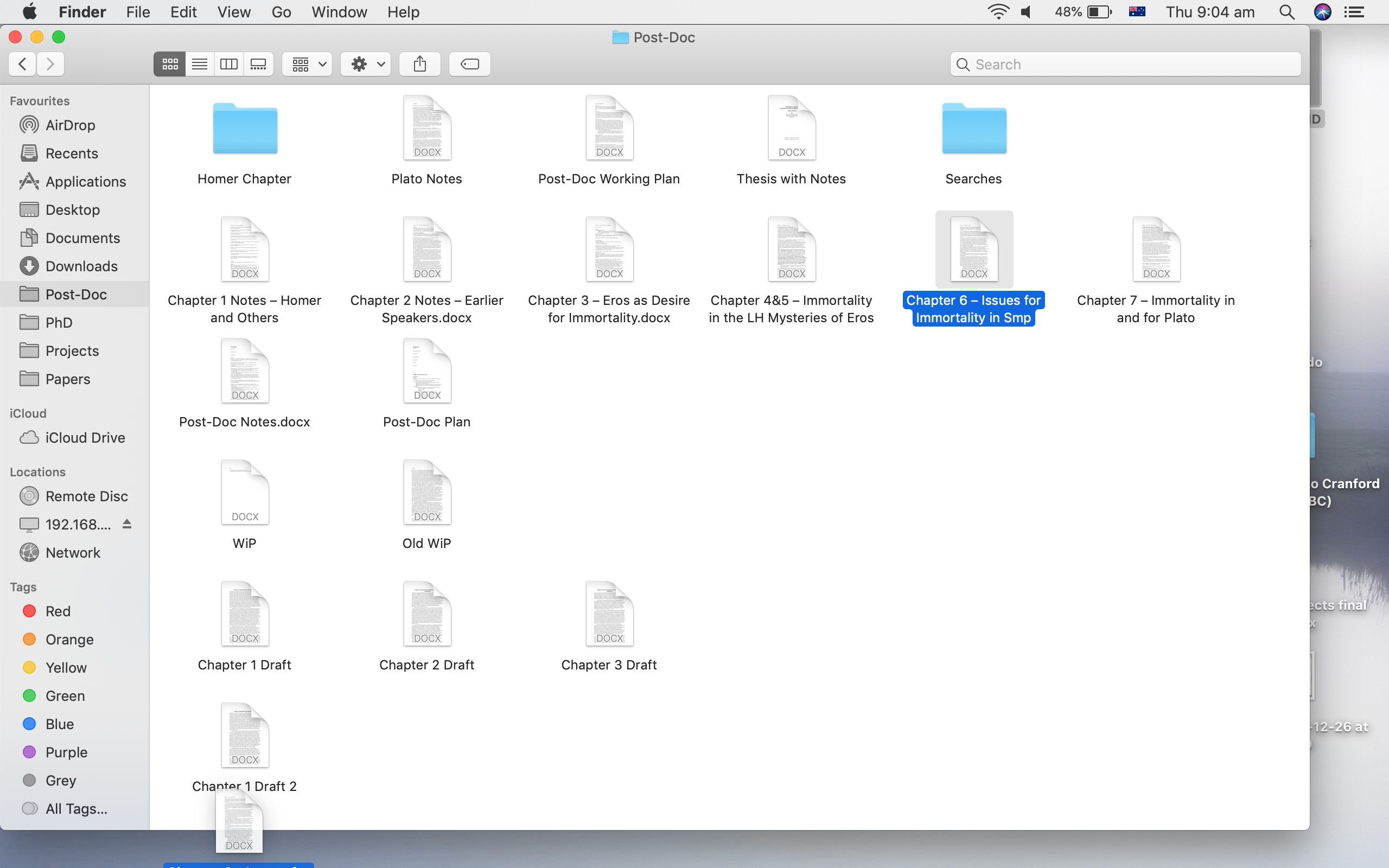
Task: Open the Go menu
Action: [281, 12]
